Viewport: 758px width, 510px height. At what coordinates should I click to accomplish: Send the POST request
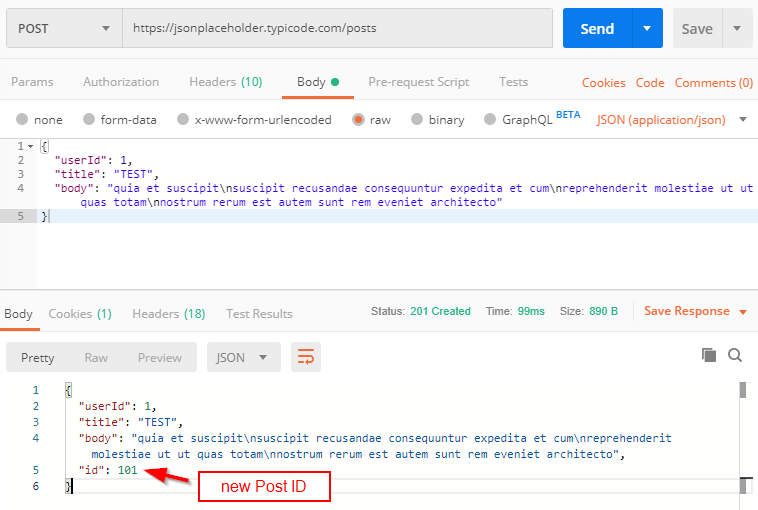pyautogui.click(x=598, y=28)
